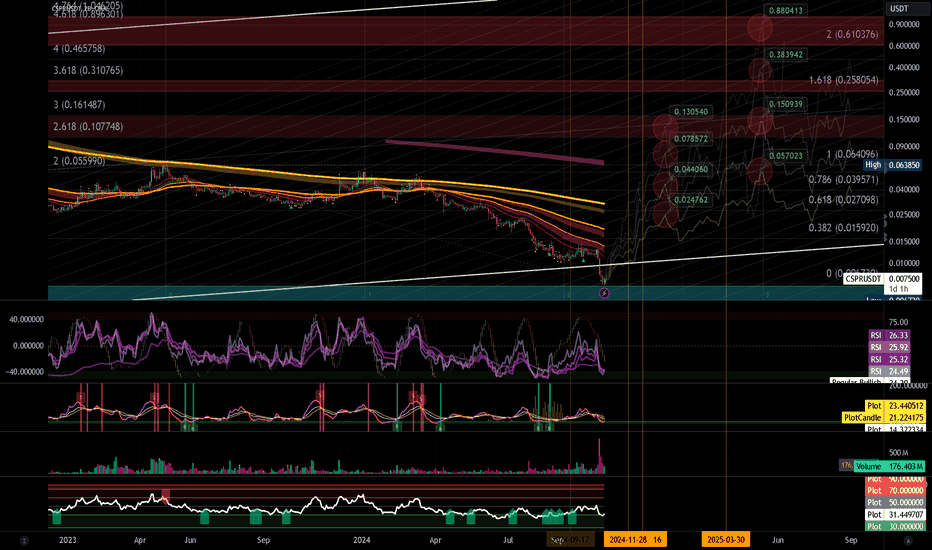This screenshot has width=932, height=550.
Task: Select the RSI 25.32 label
Action: click(890, 359)
